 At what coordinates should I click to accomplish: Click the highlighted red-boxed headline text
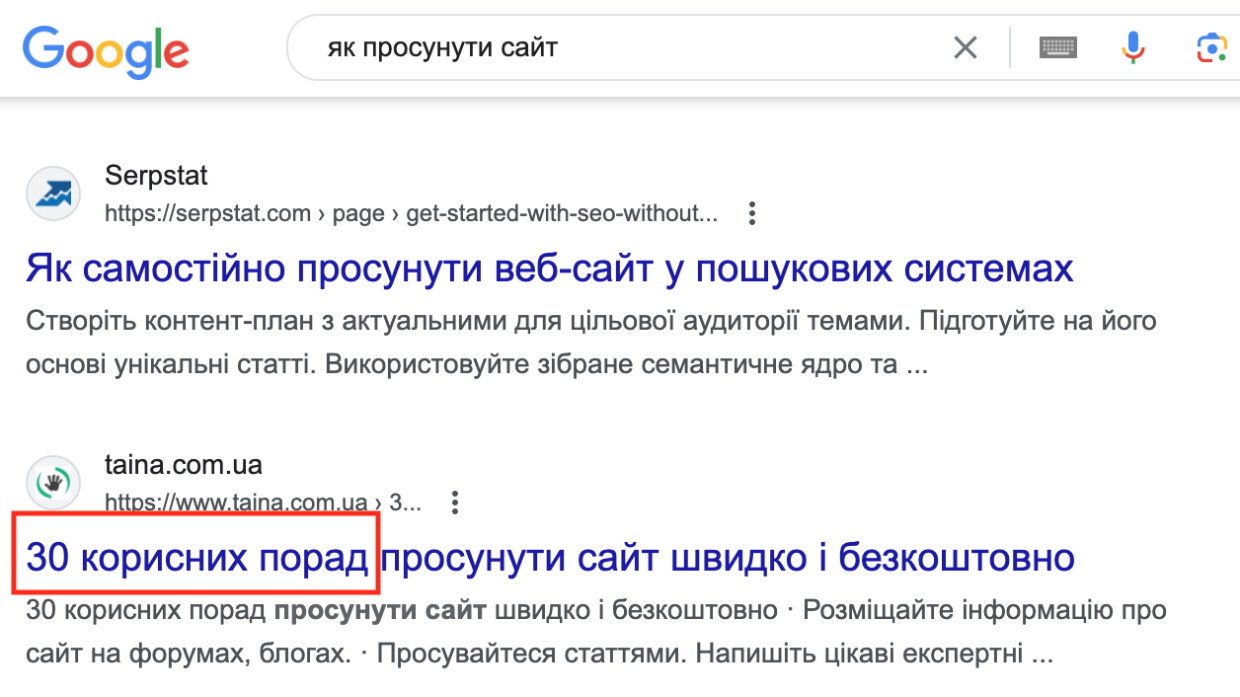(197, 560)
